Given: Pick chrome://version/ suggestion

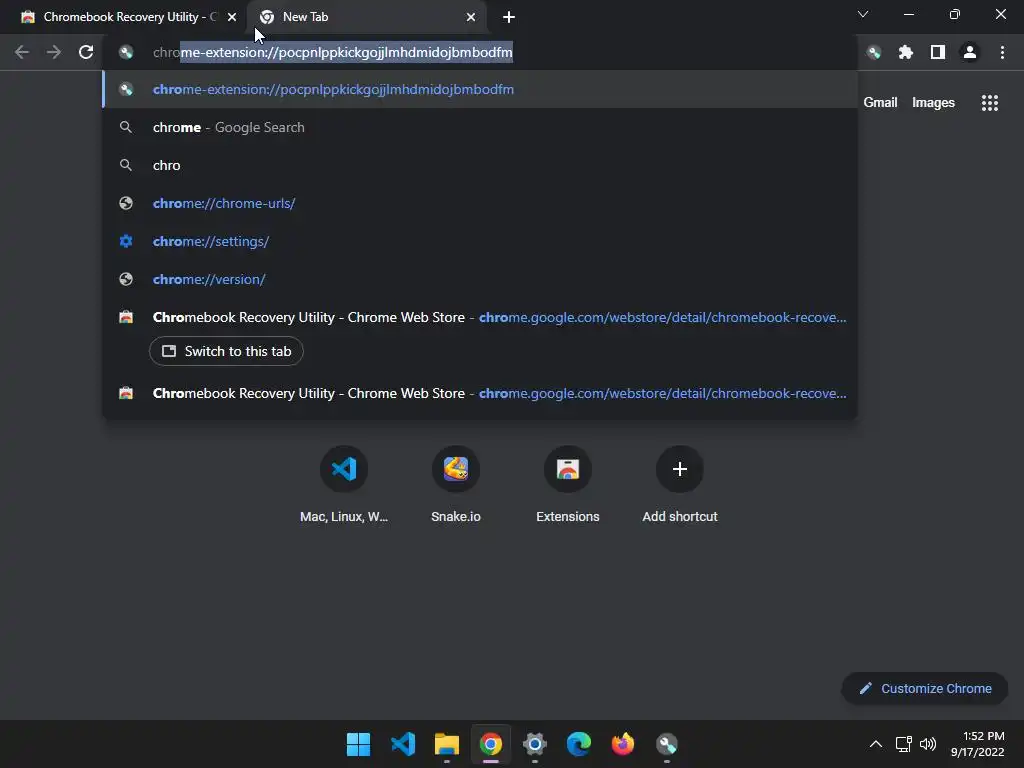Looking at the screenshot, I should (480, 279).
